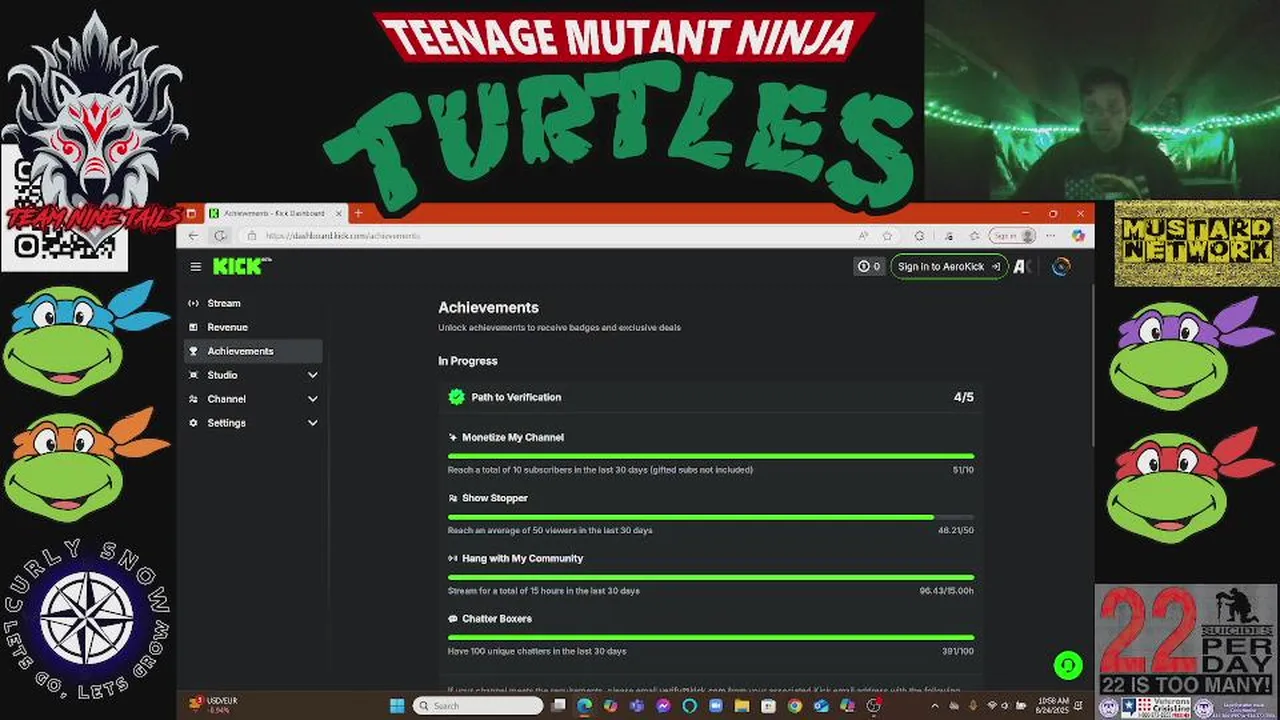
Task: Expand the Studio sidebar section chevron
Action: 313,375
